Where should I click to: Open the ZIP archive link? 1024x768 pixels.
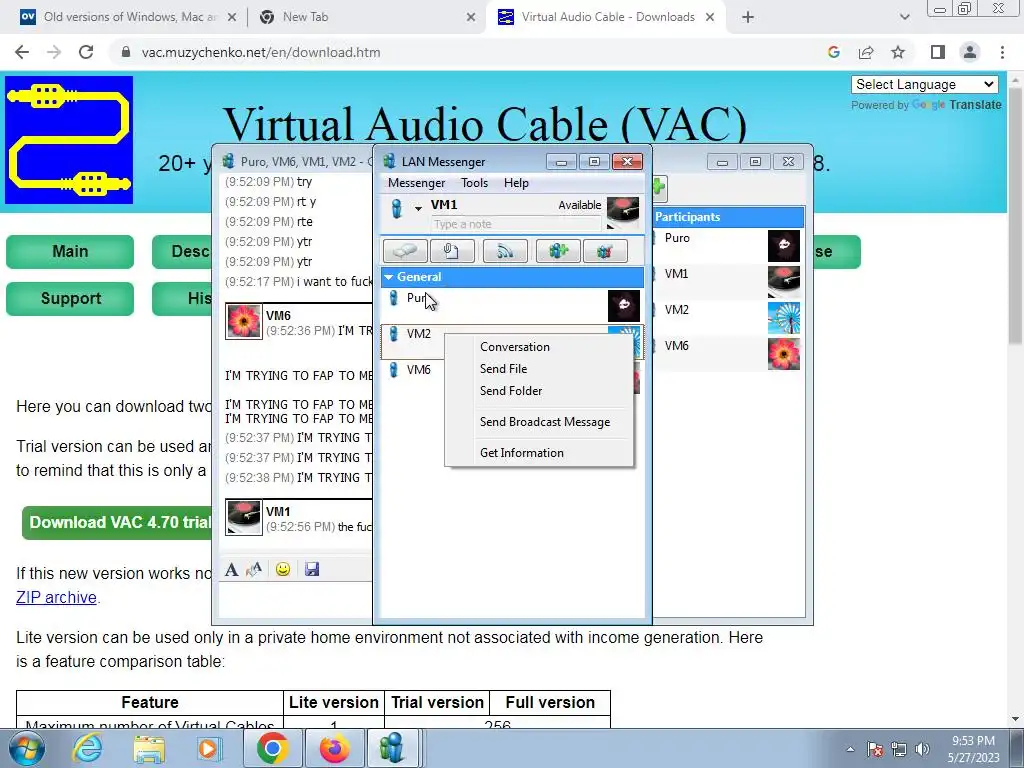pyautogui.click(x=56, y=598)
